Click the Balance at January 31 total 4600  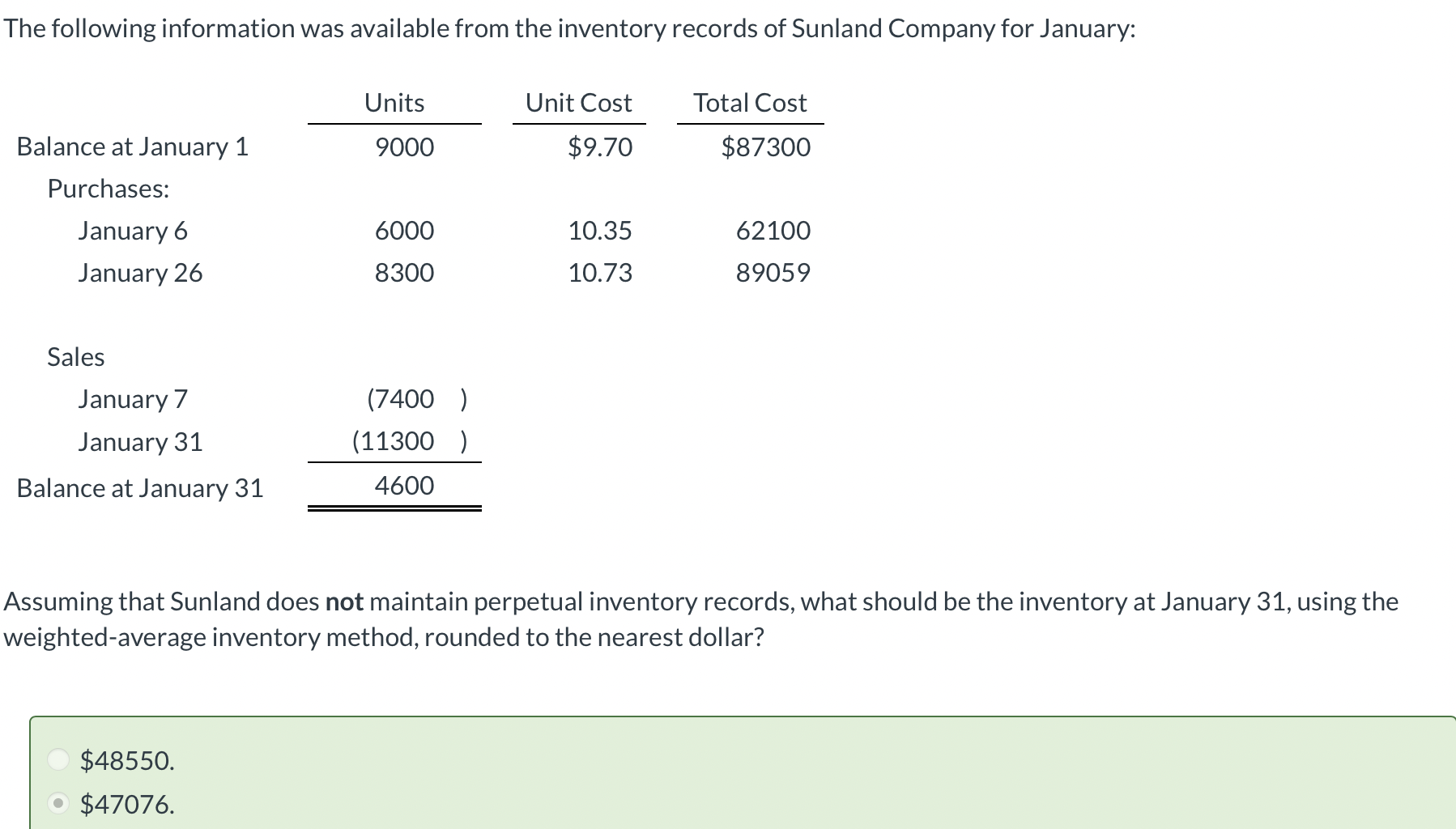point(403,484)
